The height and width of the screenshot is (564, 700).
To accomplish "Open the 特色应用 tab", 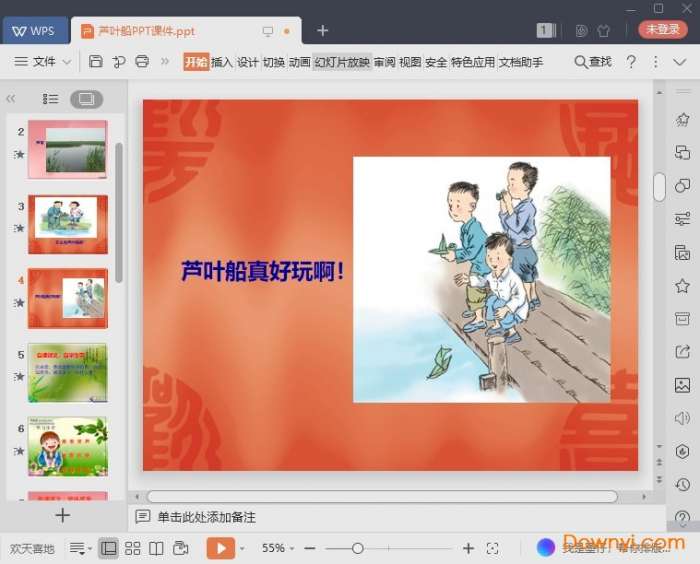I will [x=473, y=62].
